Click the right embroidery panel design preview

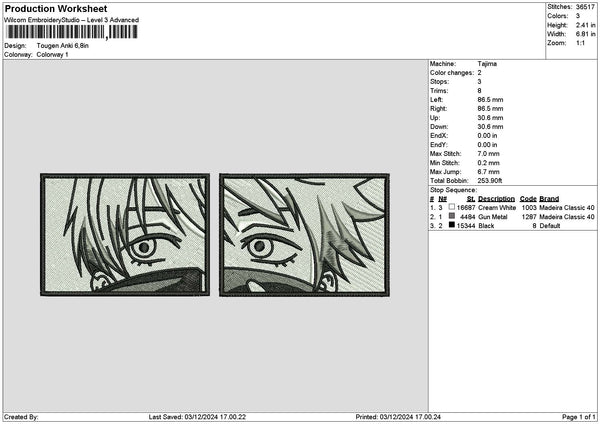coord(305,235)
